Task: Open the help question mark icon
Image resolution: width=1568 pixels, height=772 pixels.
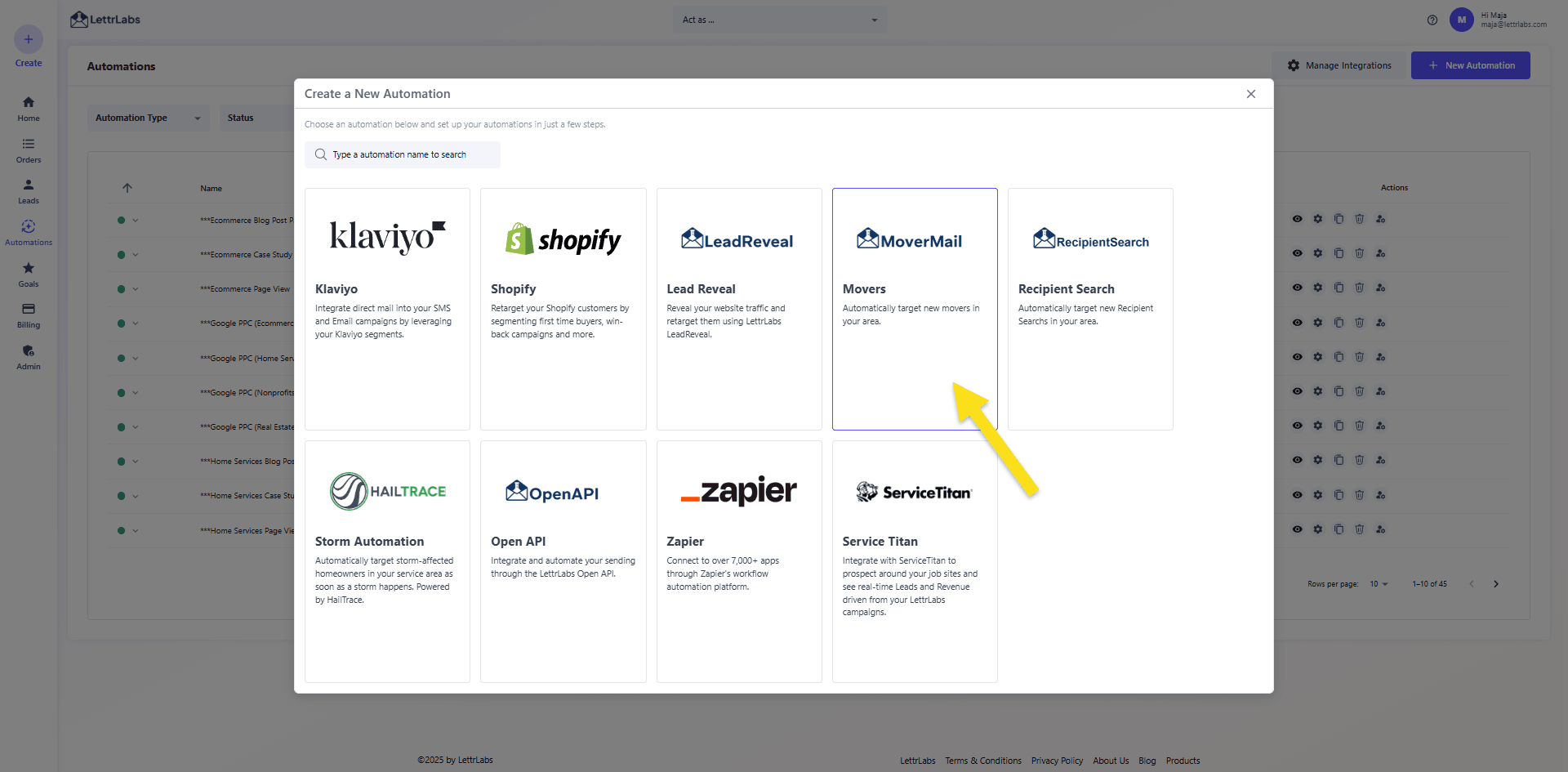Action: click(x=1432, y=20)
